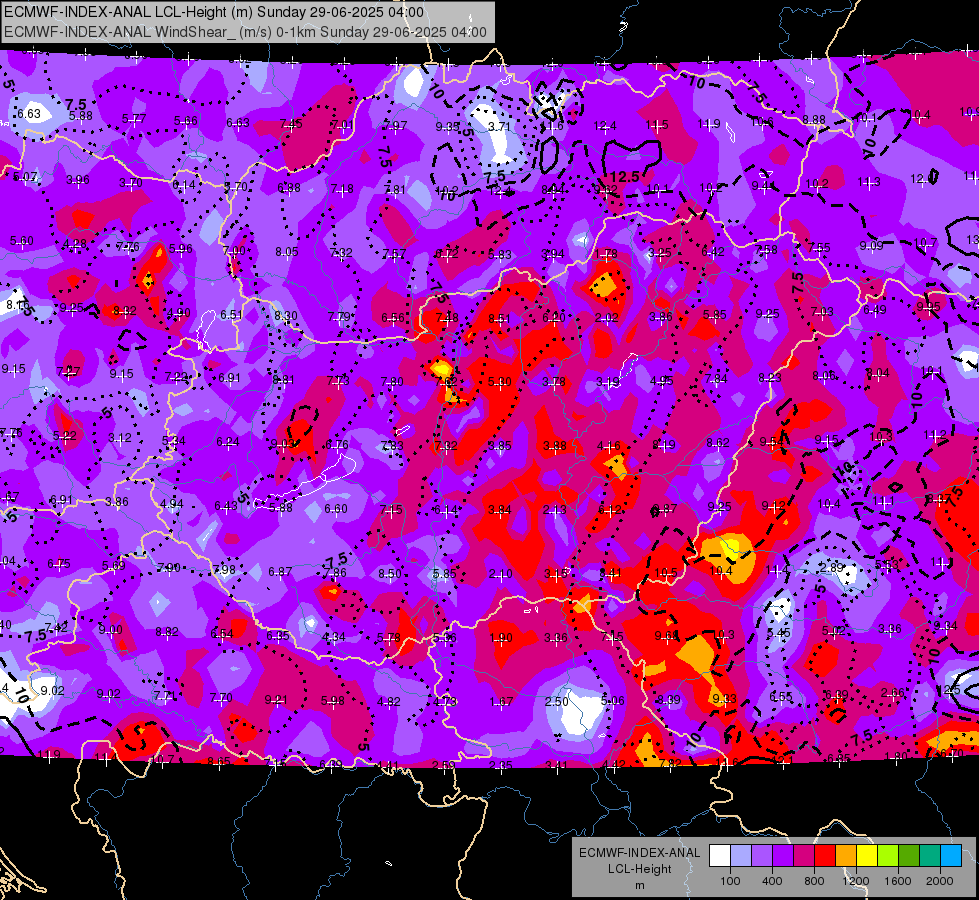
Task: Click the grid value 8.62
Action: 718,442
